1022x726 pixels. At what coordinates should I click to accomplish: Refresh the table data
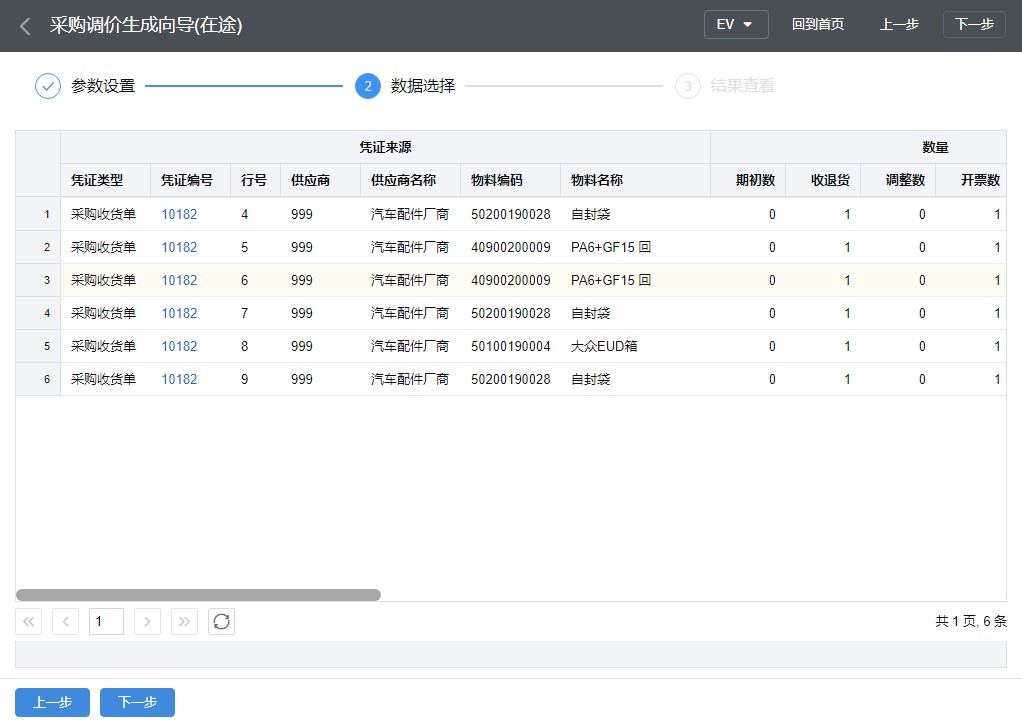(x=222, y=622)
